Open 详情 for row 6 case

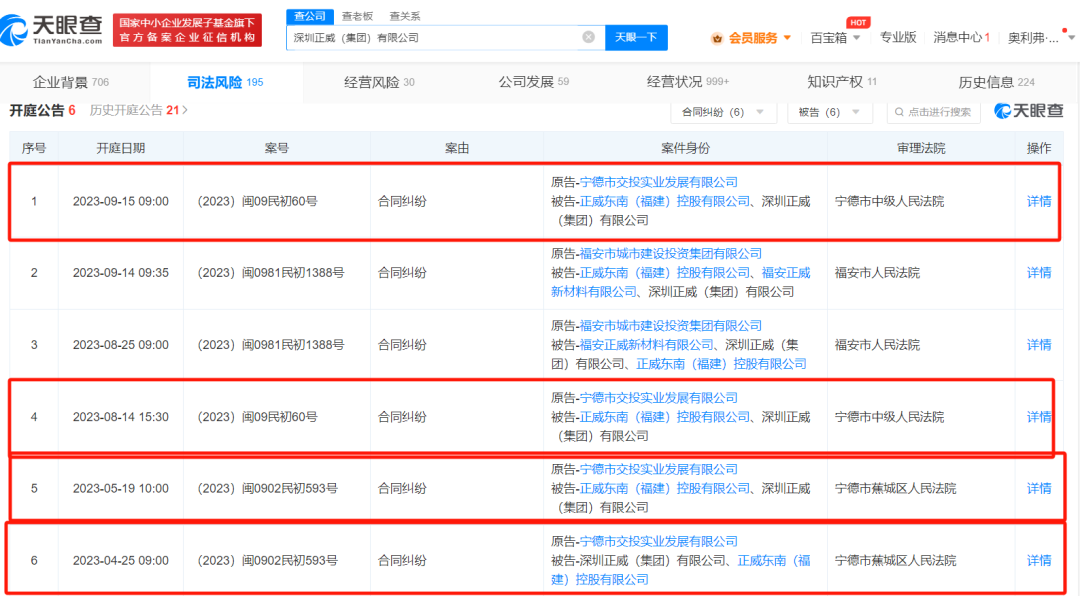click(1039, 560)
